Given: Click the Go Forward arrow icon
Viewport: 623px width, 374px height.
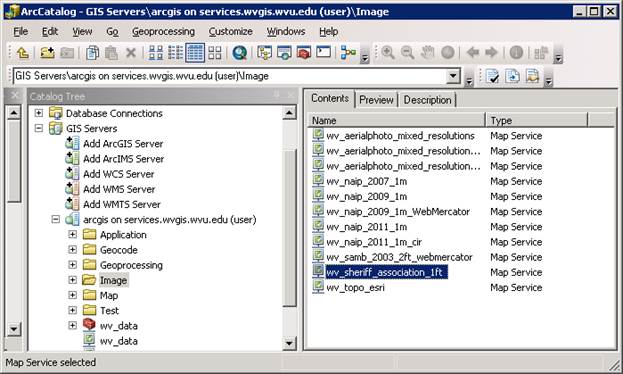Looking at the screenshot, I should [x=491, y=52].
